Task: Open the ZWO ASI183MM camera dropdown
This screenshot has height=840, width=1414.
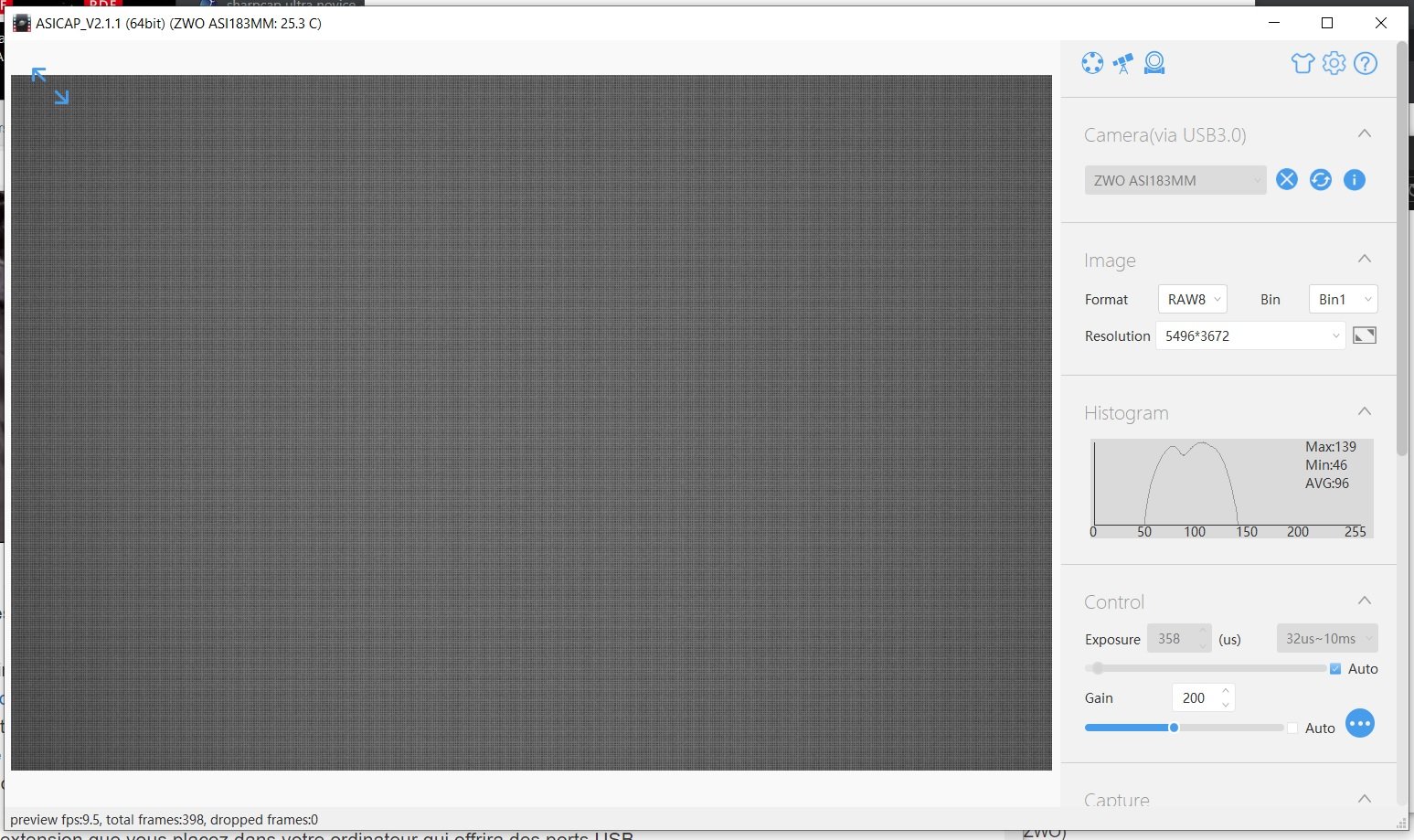Action: tap(1175, 180)
